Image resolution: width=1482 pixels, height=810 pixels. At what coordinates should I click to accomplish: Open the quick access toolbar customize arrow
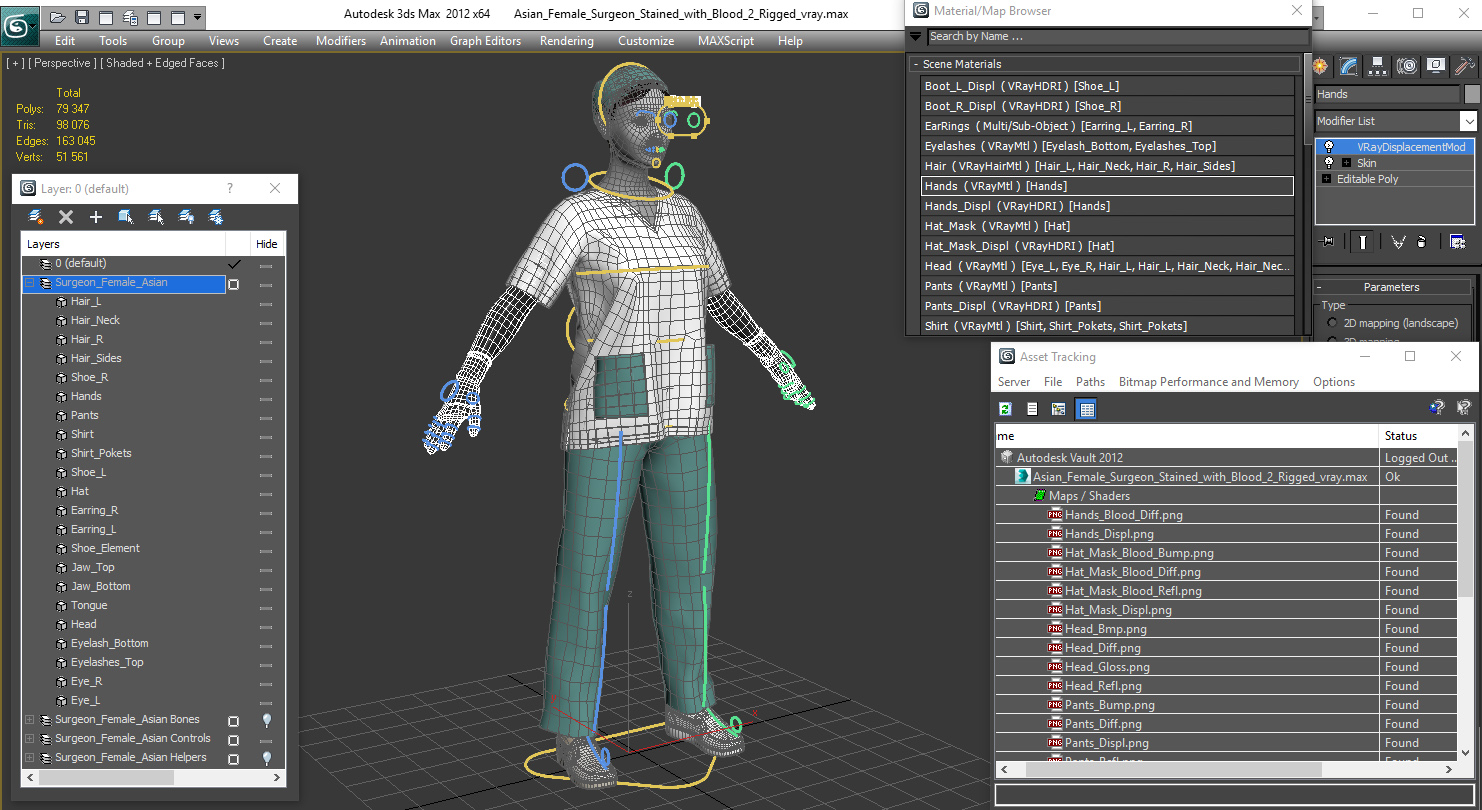coord(197,17)
